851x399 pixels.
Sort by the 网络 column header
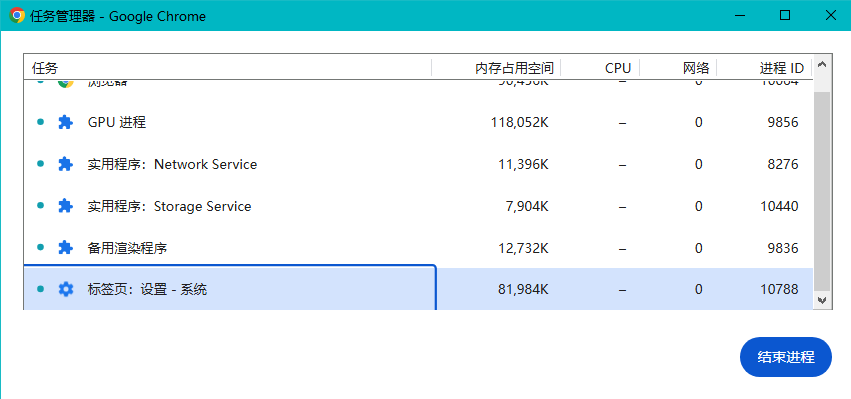[678, 68]
